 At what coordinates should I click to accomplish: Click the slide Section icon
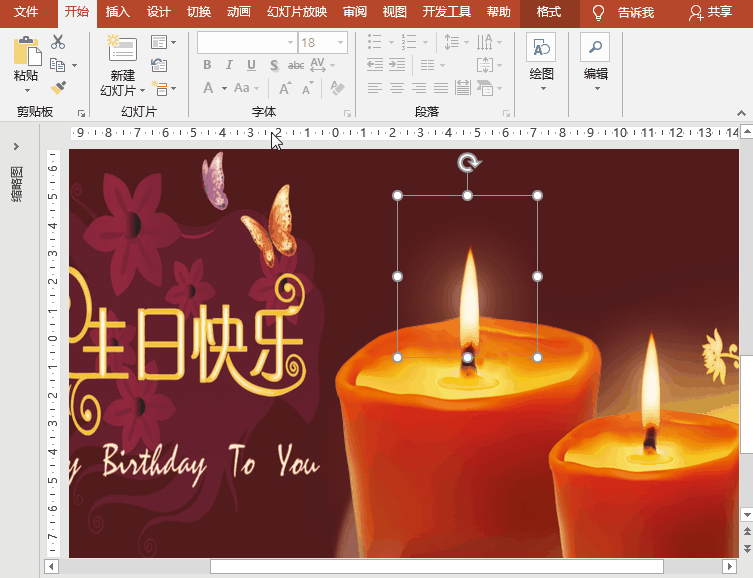[x=159, y=88]
